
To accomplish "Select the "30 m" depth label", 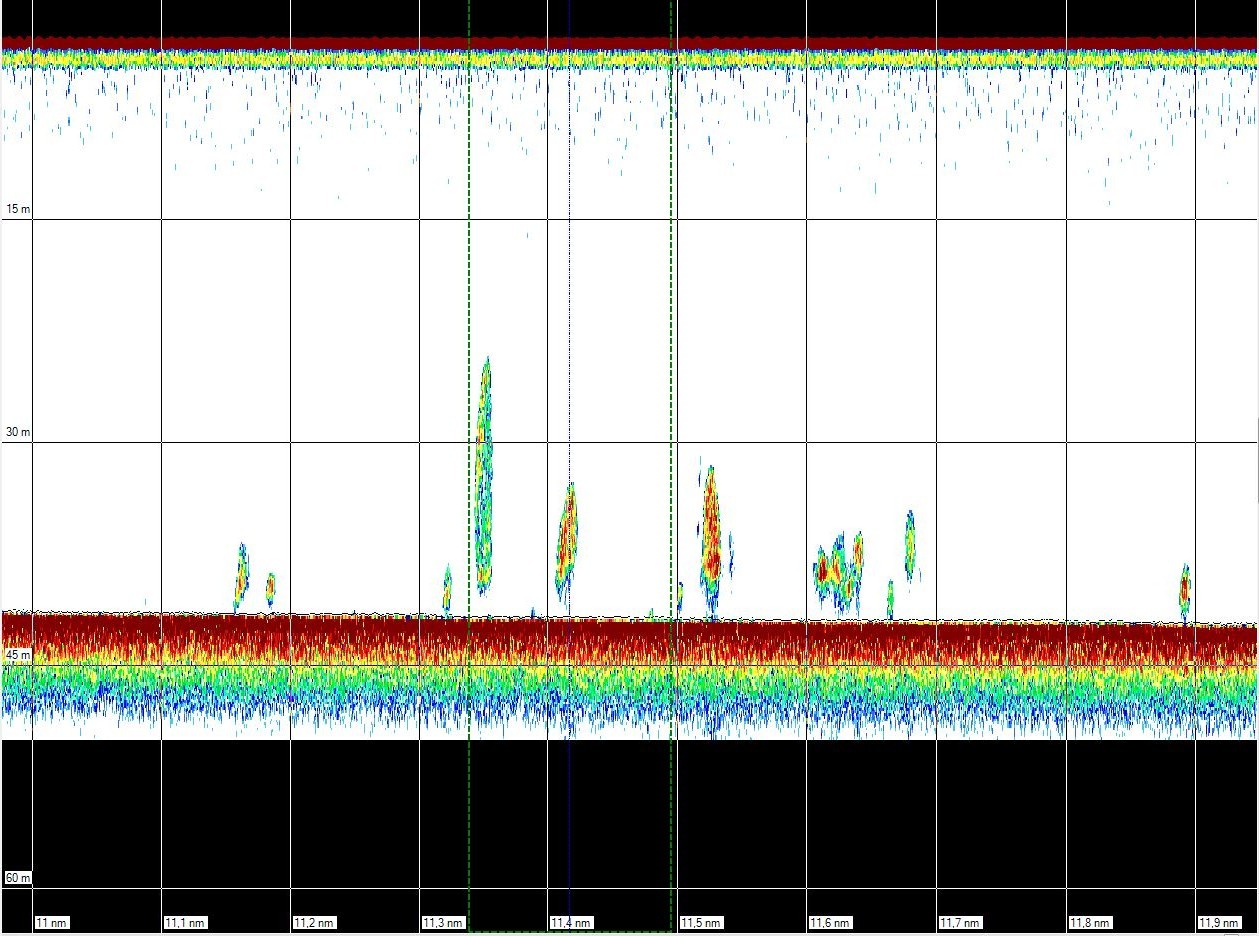I will 18,432.
